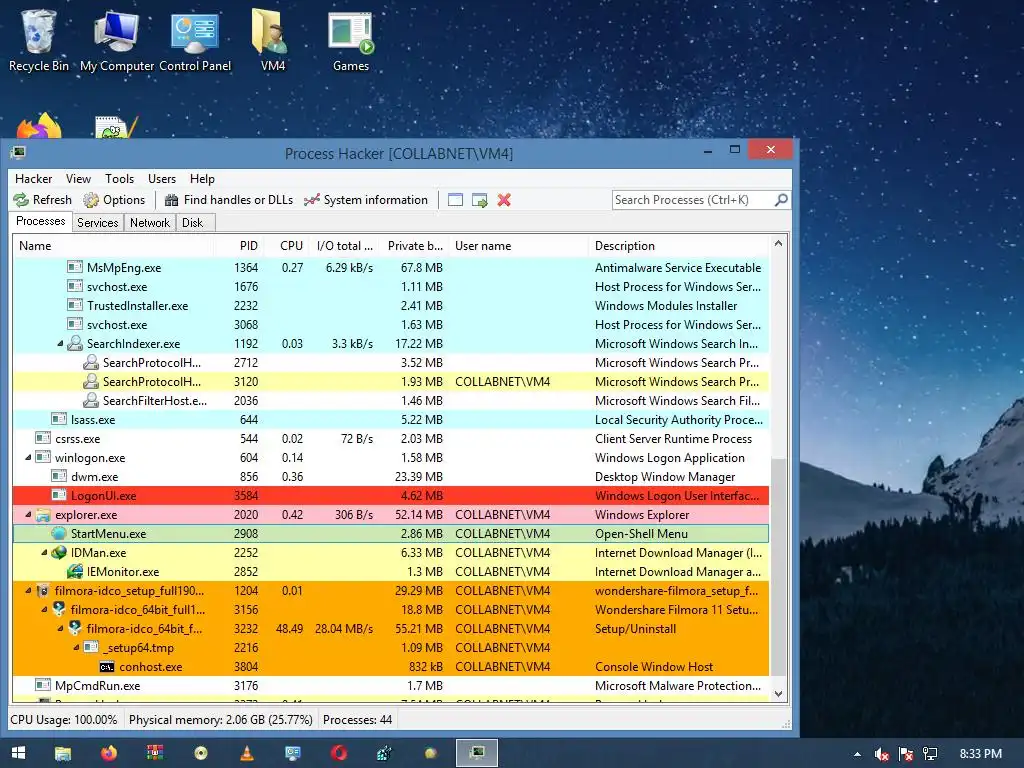
Task: Select the red LogonUI.exe row
Action: click(391, 496)
